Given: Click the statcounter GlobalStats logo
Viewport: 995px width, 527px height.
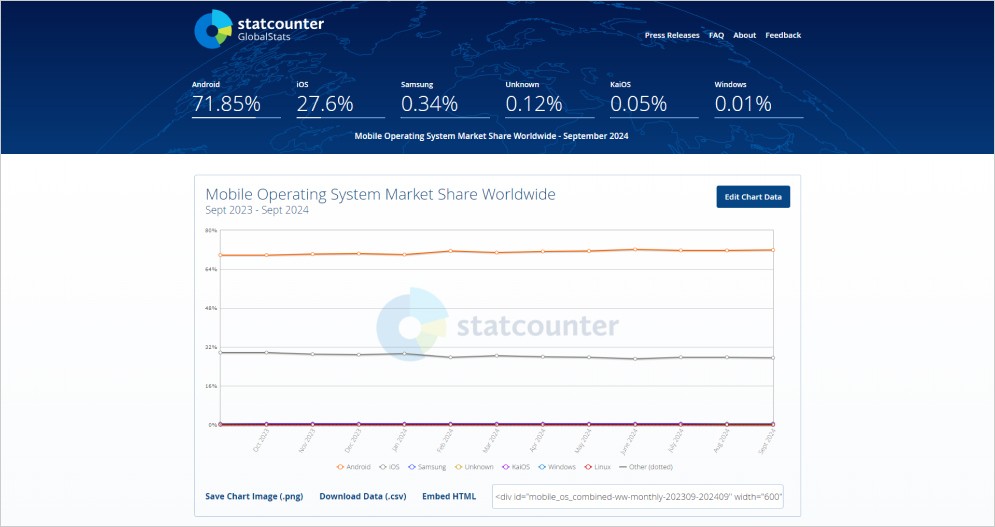Looking at the screenshot, I should click(259, 29).
